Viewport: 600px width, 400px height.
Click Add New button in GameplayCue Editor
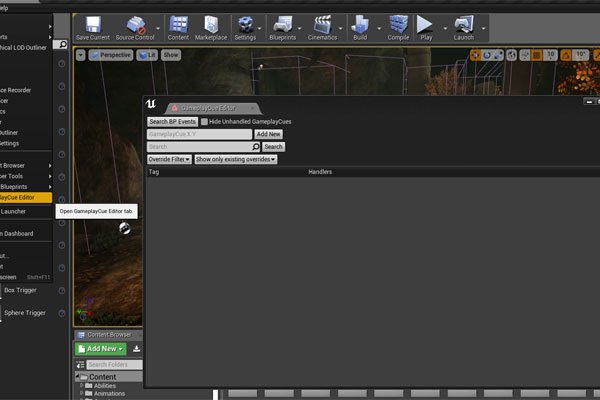click(269, 134)
